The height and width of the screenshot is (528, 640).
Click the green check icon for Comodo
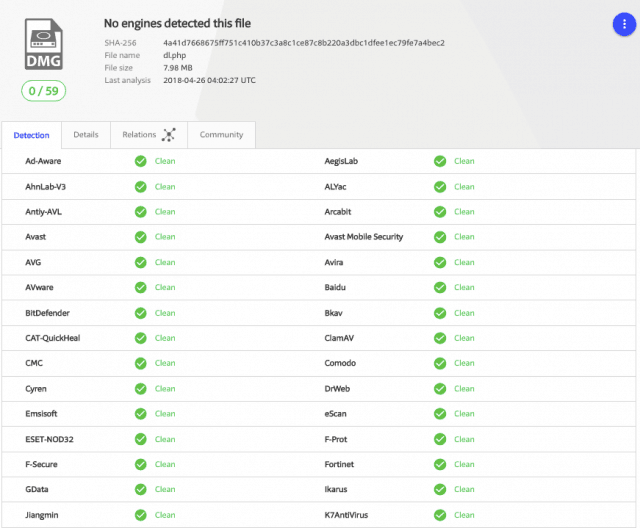click(440, 363)
